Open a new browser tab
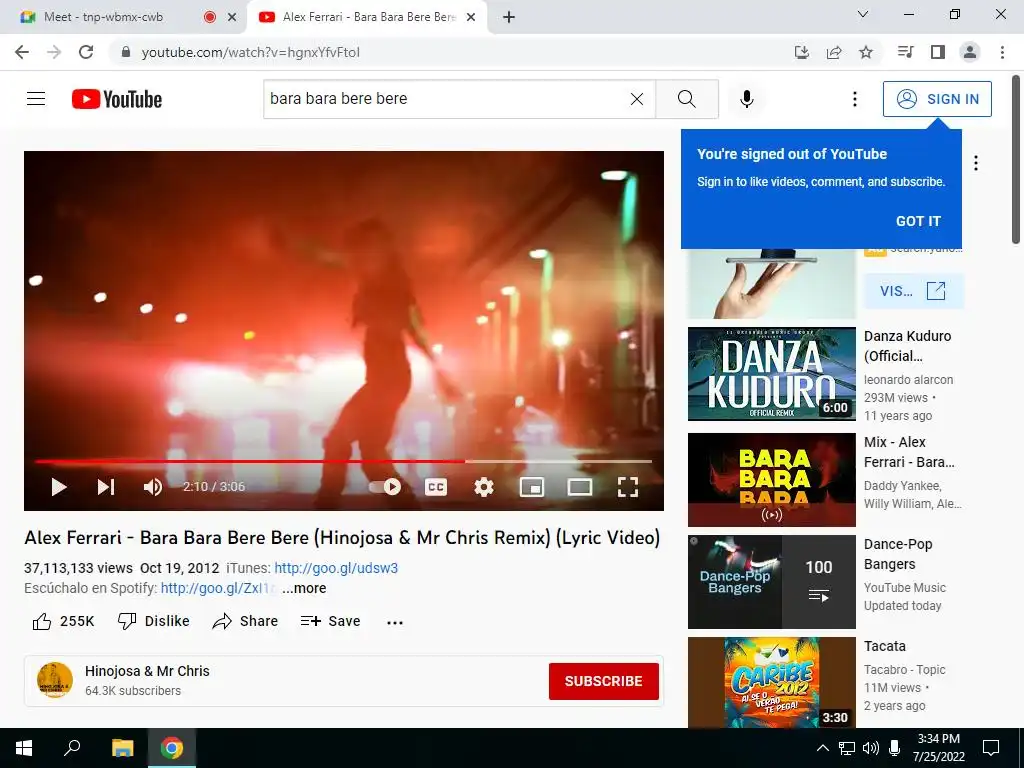The height and width of the screenshot is (768, 1024). pyautogui.click(x=509, y=17)
